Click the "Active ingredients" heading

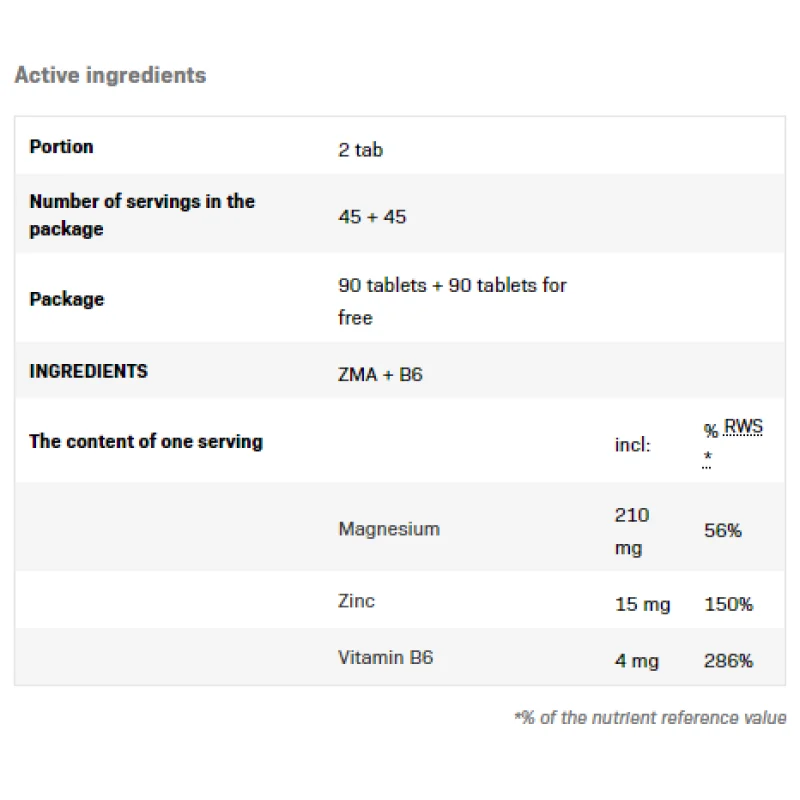pos(110,75)
